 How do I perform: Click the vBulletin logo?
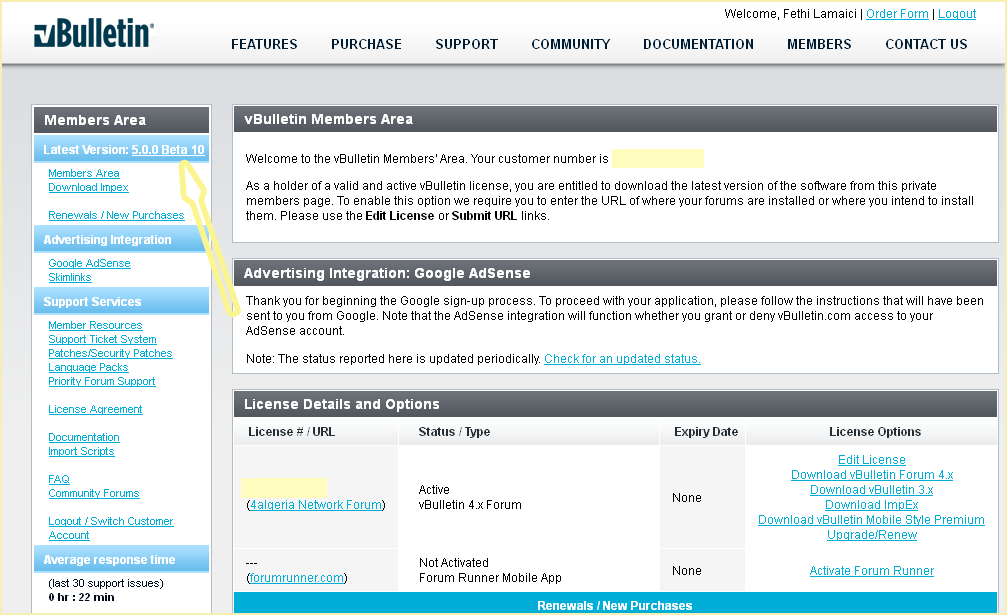click(93, 34)
